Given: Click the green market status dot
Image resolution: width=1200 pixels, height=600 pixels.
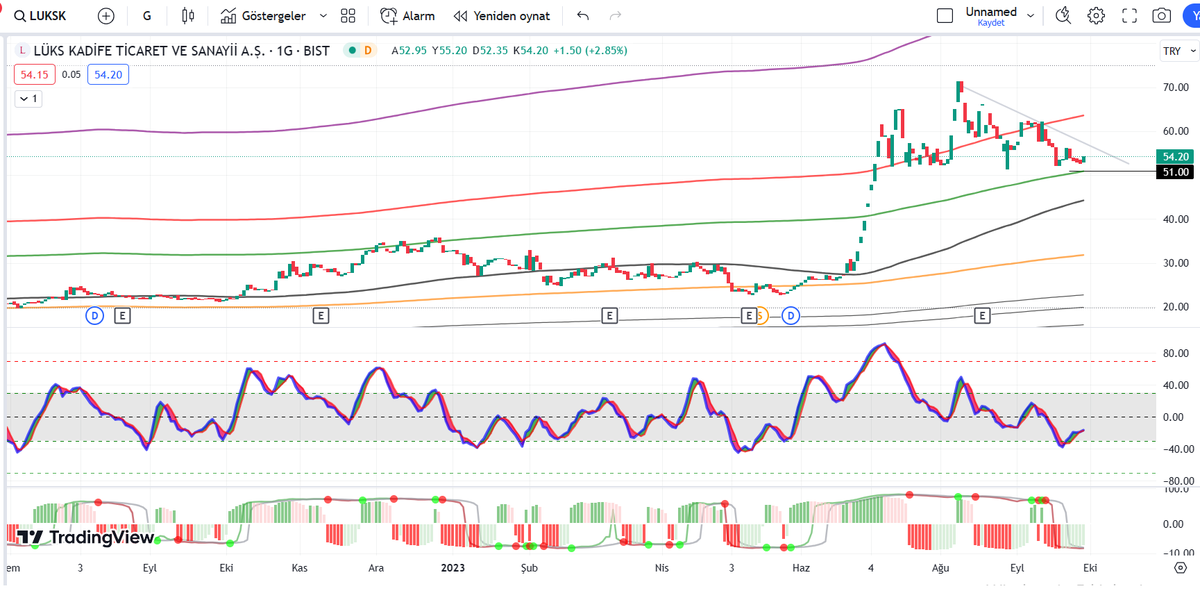Looking at the screenshot, I should [x=351, y=50].
